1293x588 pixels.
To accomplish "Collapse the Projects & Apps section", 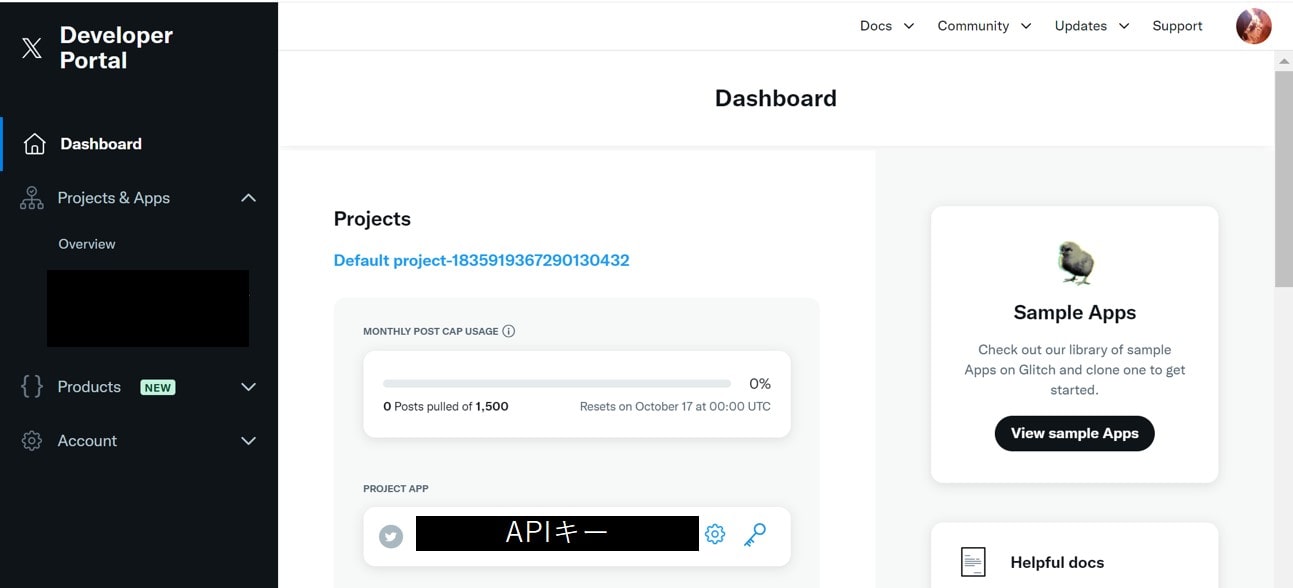I will coord(249,198).
